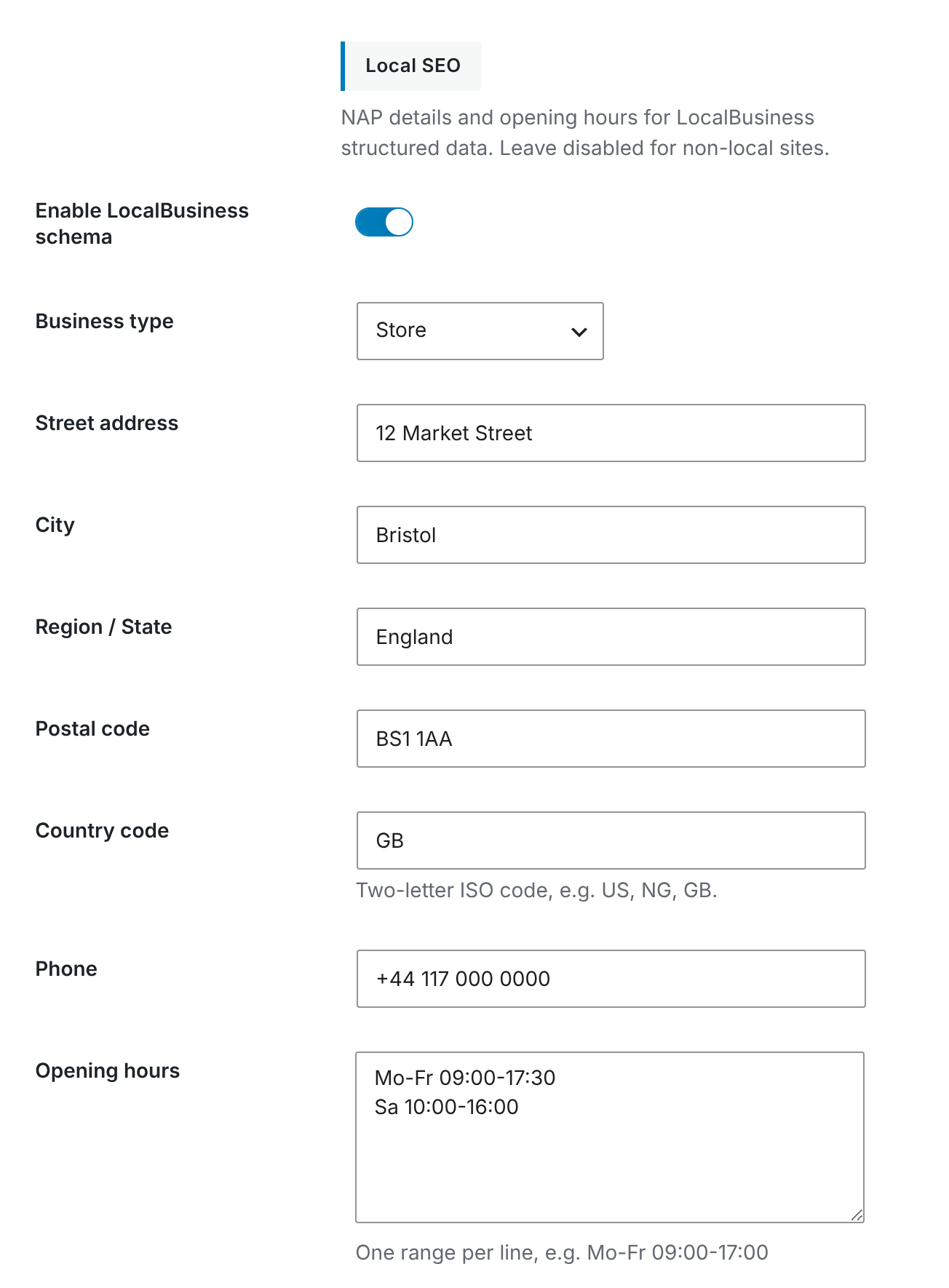The width and height of the screenshot is (949, 1288).
Task: Click the 'One range per line' hint
Action: 562,1252
